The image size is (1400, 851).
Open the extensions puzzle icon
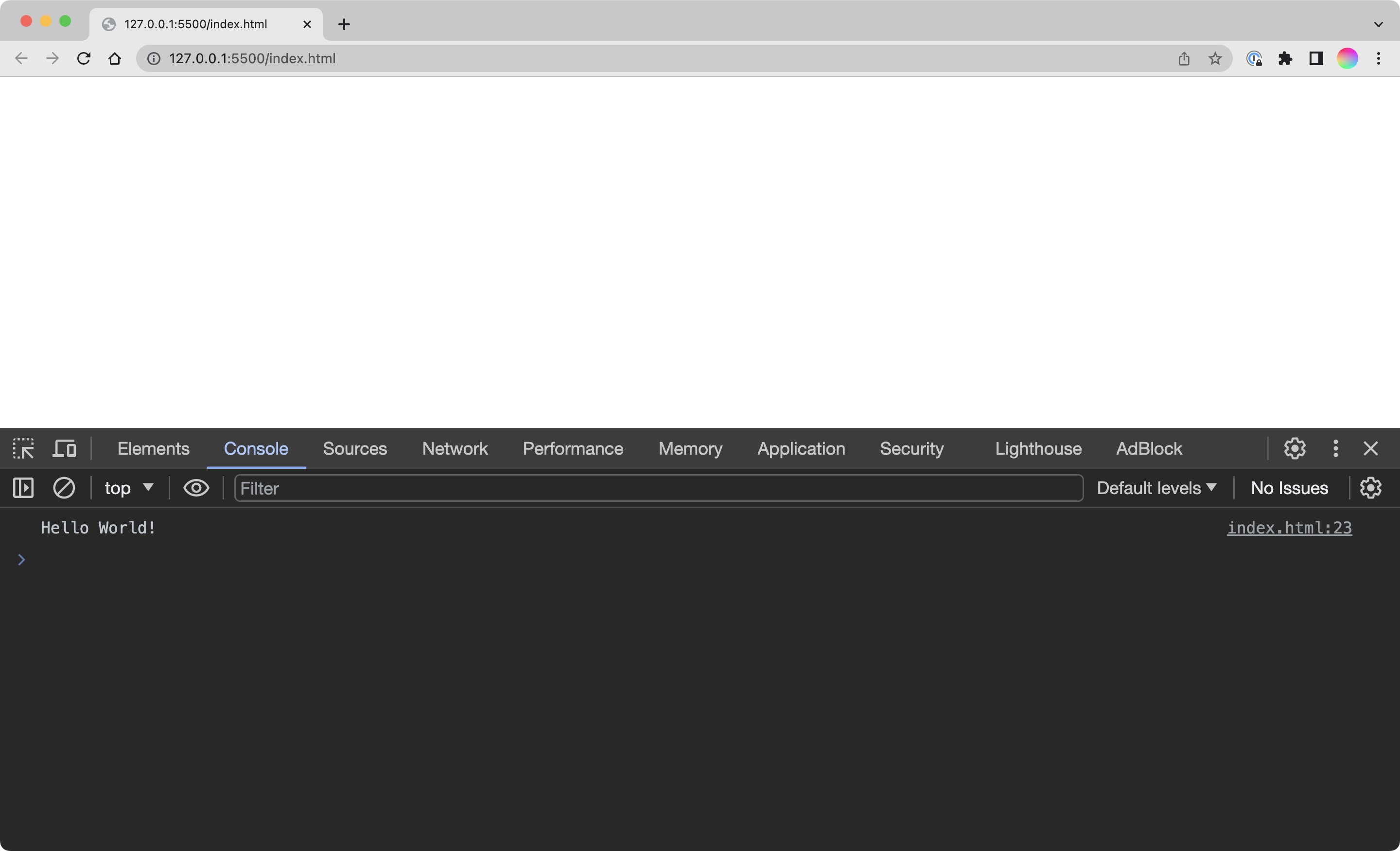pyautogui.click(x=1285, y=58)
